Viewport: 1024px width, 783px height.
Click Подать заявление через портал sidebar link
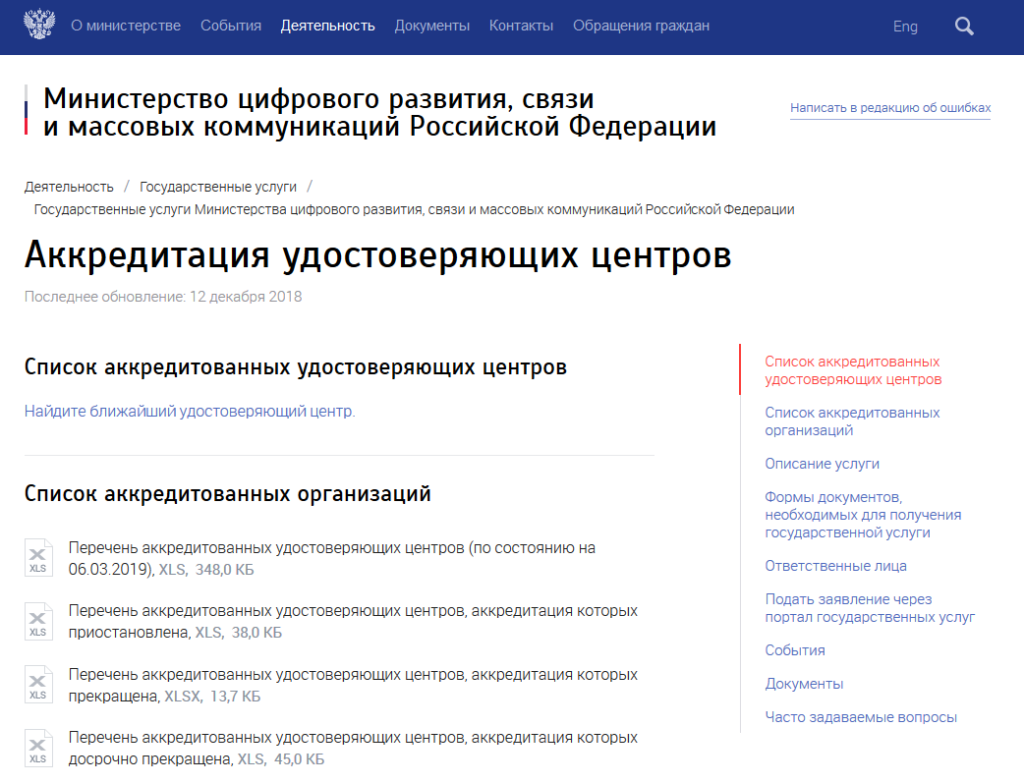869,608
